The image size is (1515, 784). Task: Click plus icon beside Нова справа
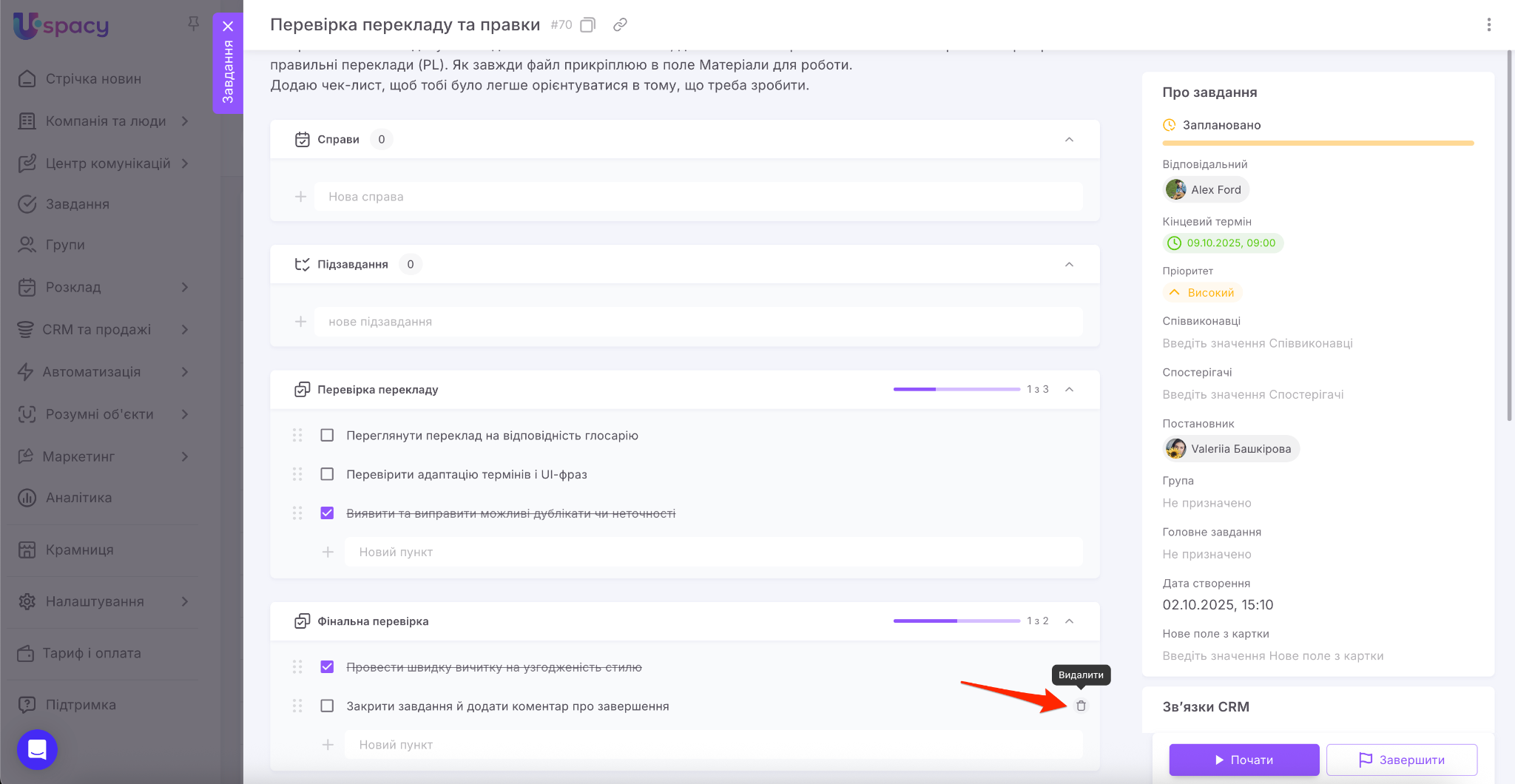[x=300, y=197]
